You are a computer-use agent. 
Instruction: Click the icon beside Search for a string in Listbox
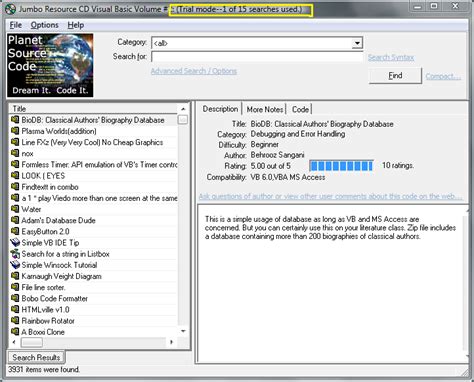[x=15, y=254]
